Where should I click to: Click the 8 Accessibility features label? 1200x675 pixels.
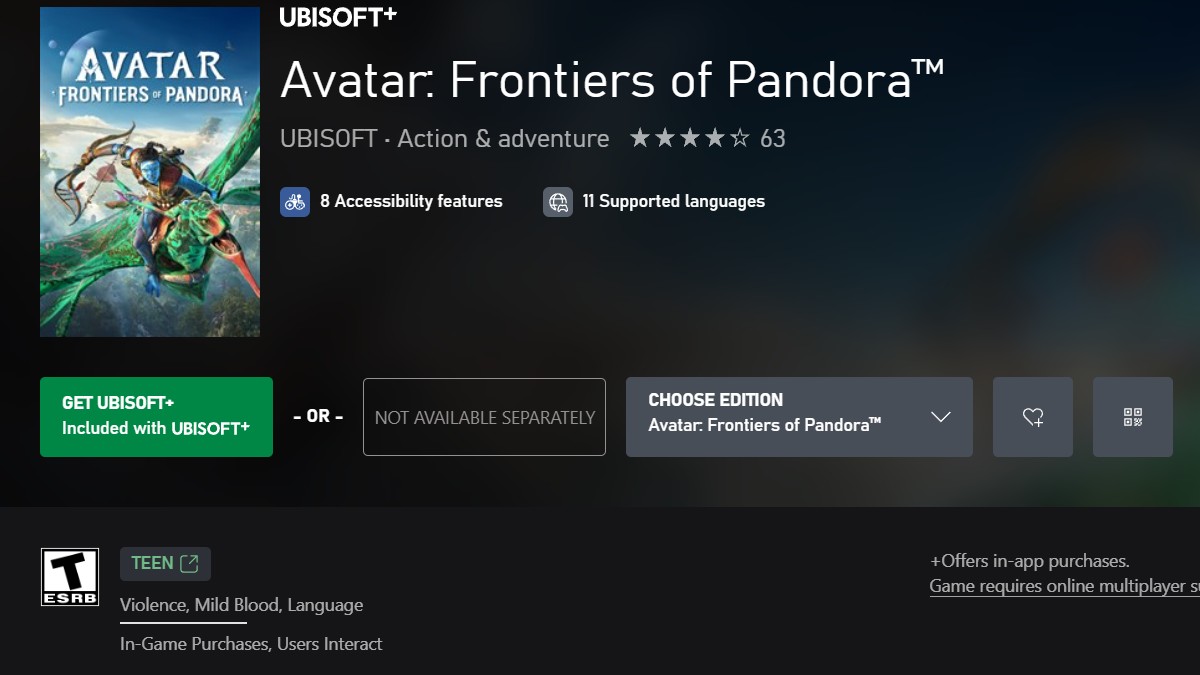411,201
